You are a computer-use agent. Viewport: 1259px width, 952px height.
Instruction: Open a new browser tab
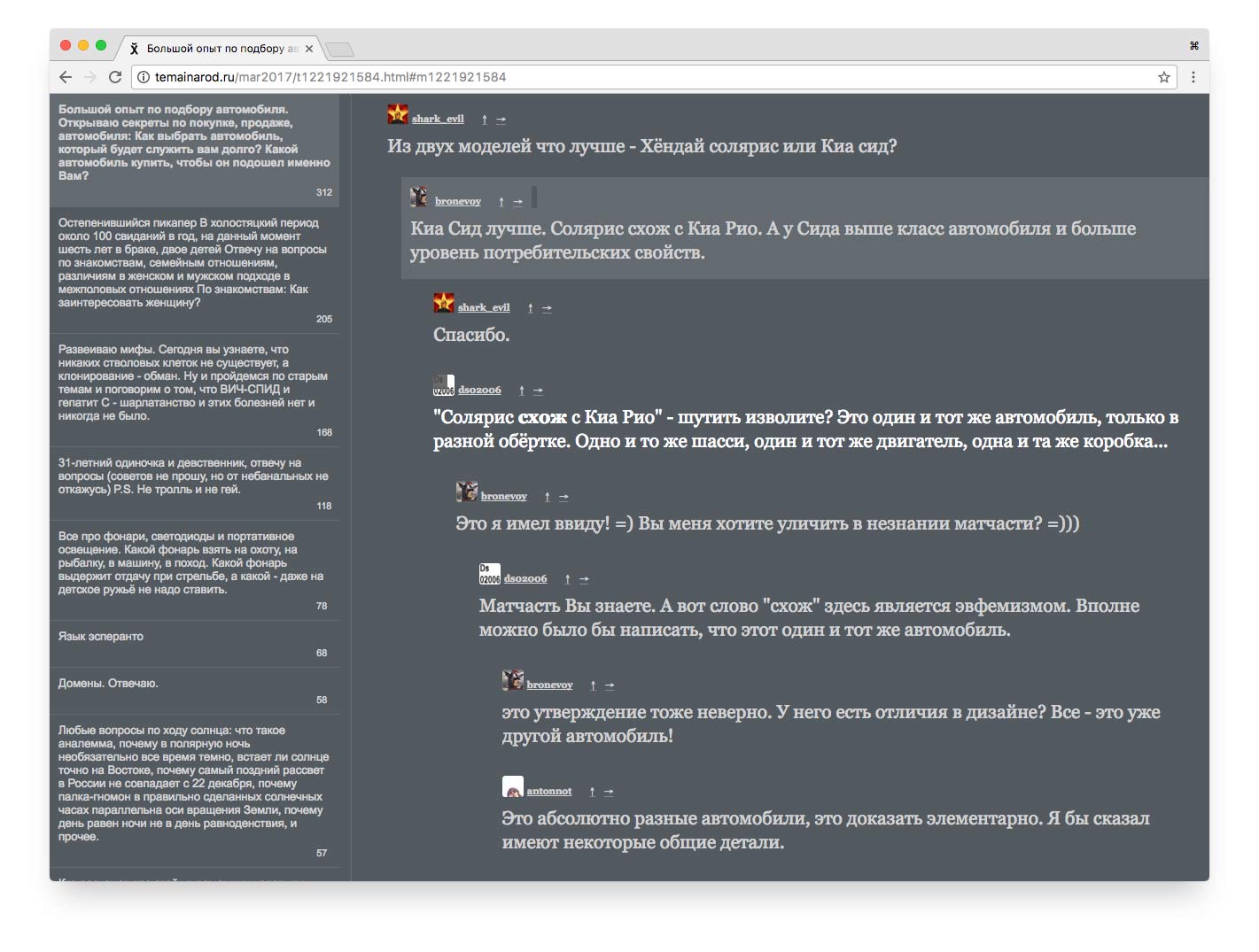pyautogui.click(x=339, y=49)
